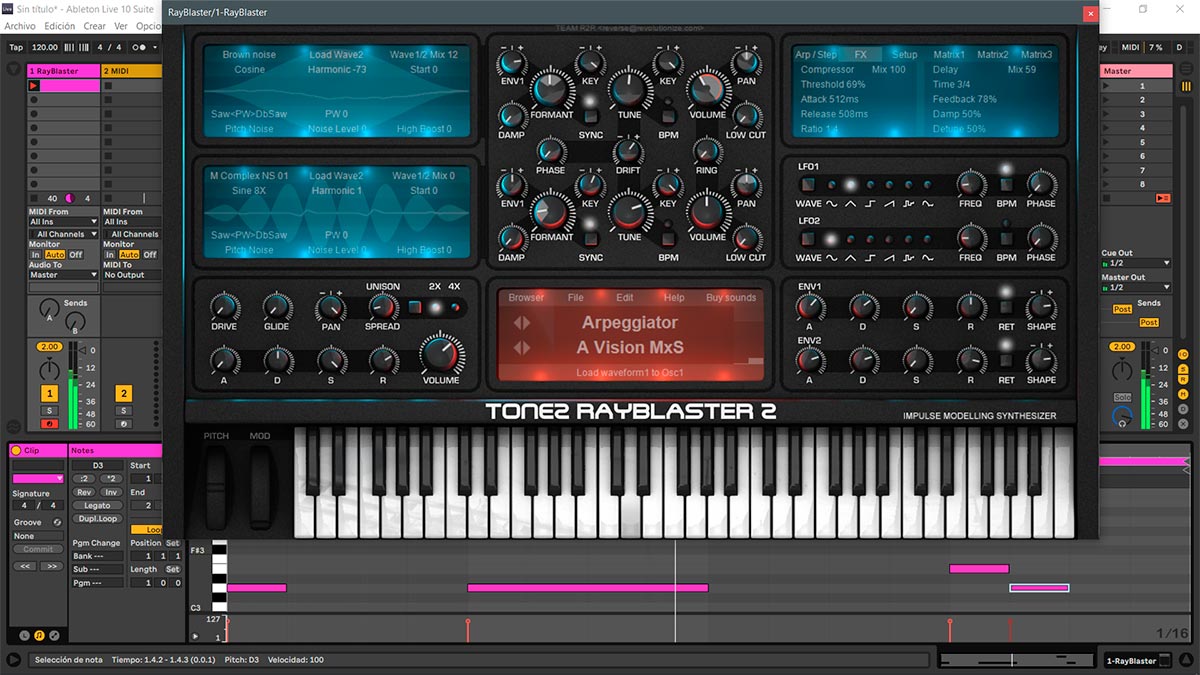
Task: Click the LFO2 WAVE button
Action: (808, 239)
